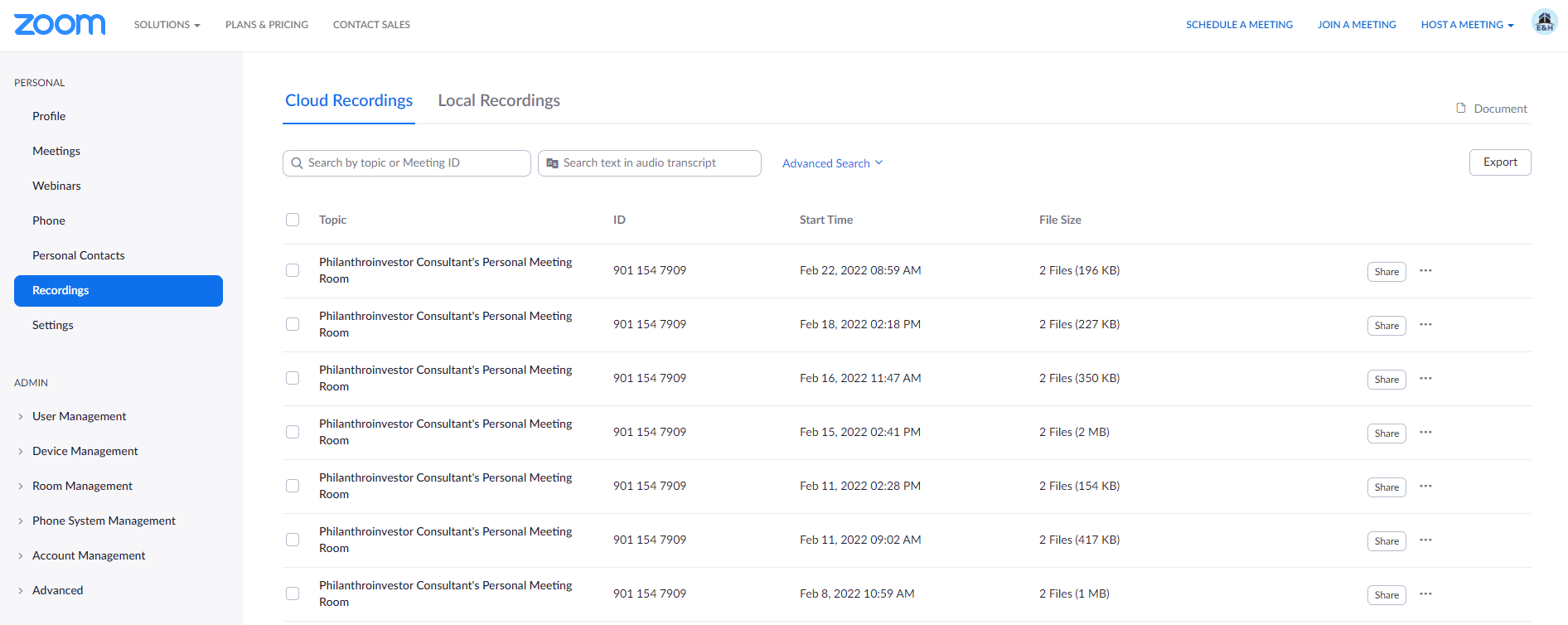The width and height of the screenshot is (1568, 625).
Task: Toggle the select-all recordings checkbox
Action: click(293, 220)
